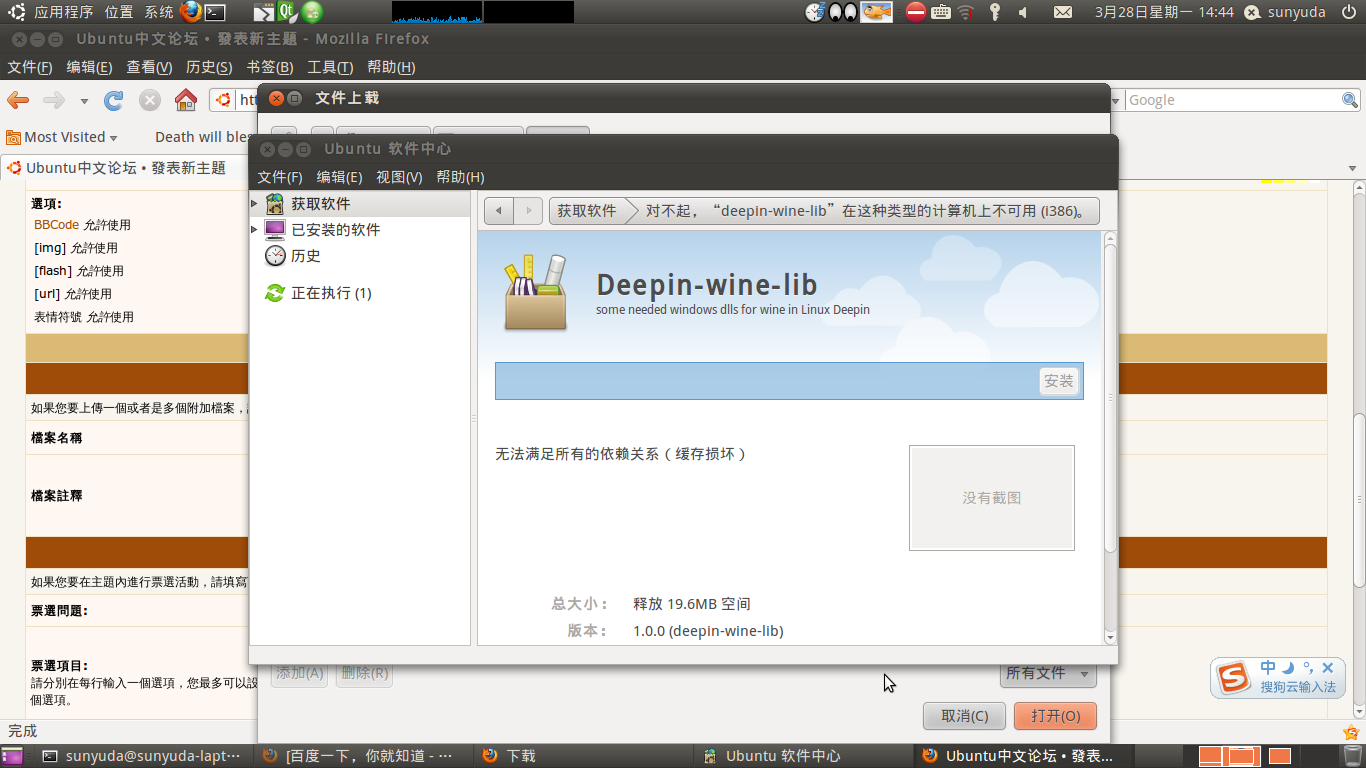1366x768 pixels.
Task: Open the keyboard input method tray icon
Action: (x=941, y=12)
